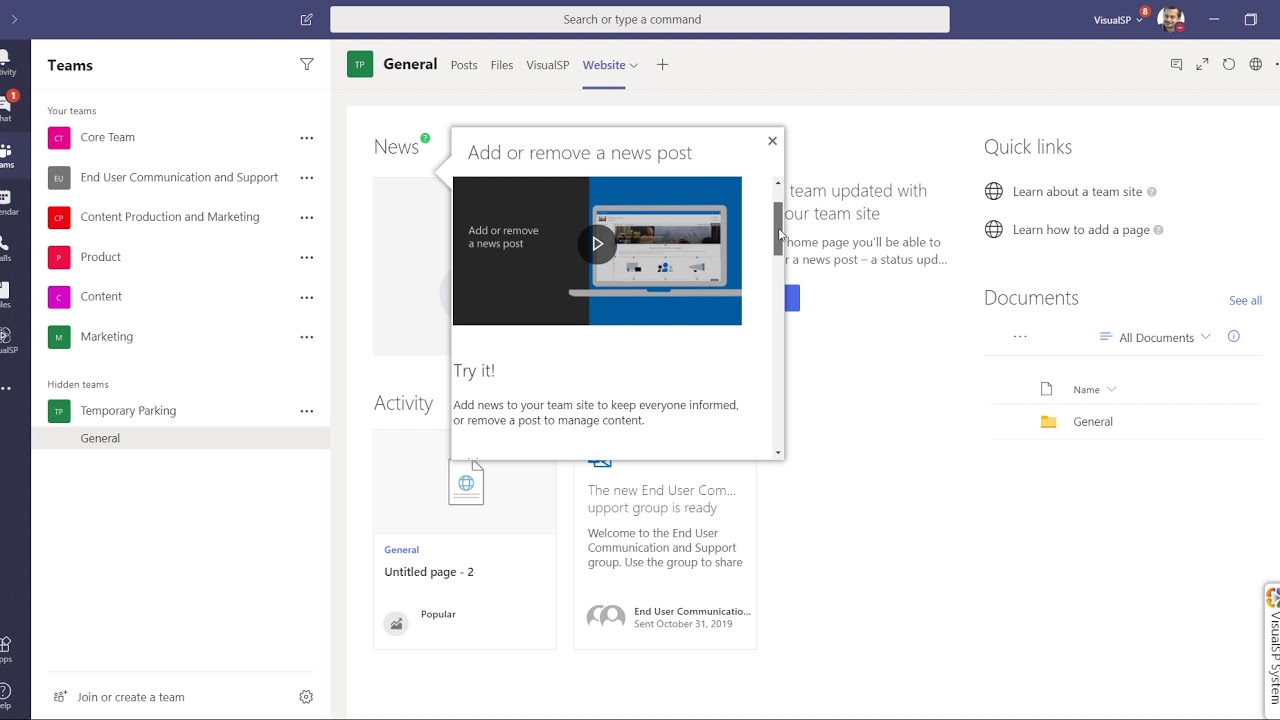Filter the teams list

pyautogui.click(x=307, y=65)
